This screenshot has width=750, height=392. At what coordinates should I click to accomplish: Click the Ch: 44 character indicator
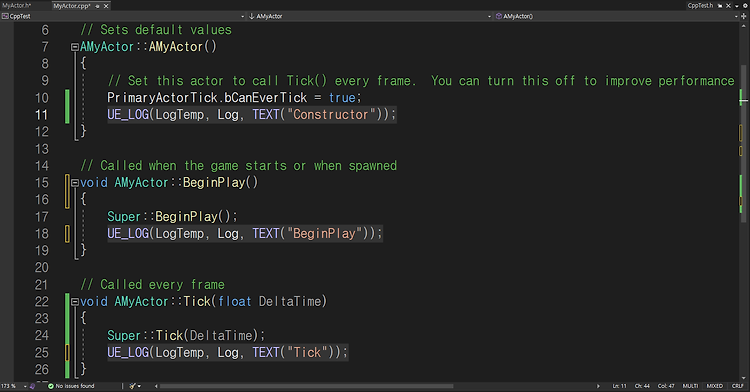coord(642,386)
